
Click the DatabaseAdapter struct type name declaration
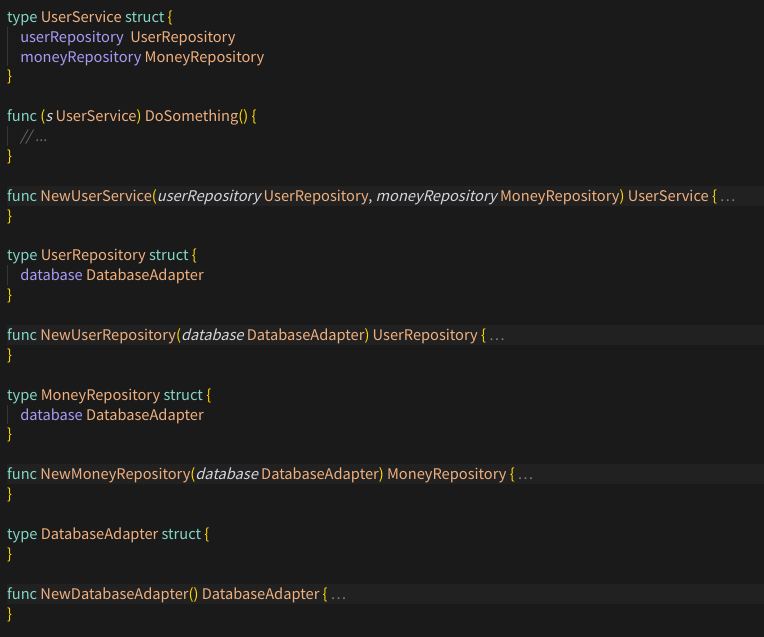coord(99,534)
